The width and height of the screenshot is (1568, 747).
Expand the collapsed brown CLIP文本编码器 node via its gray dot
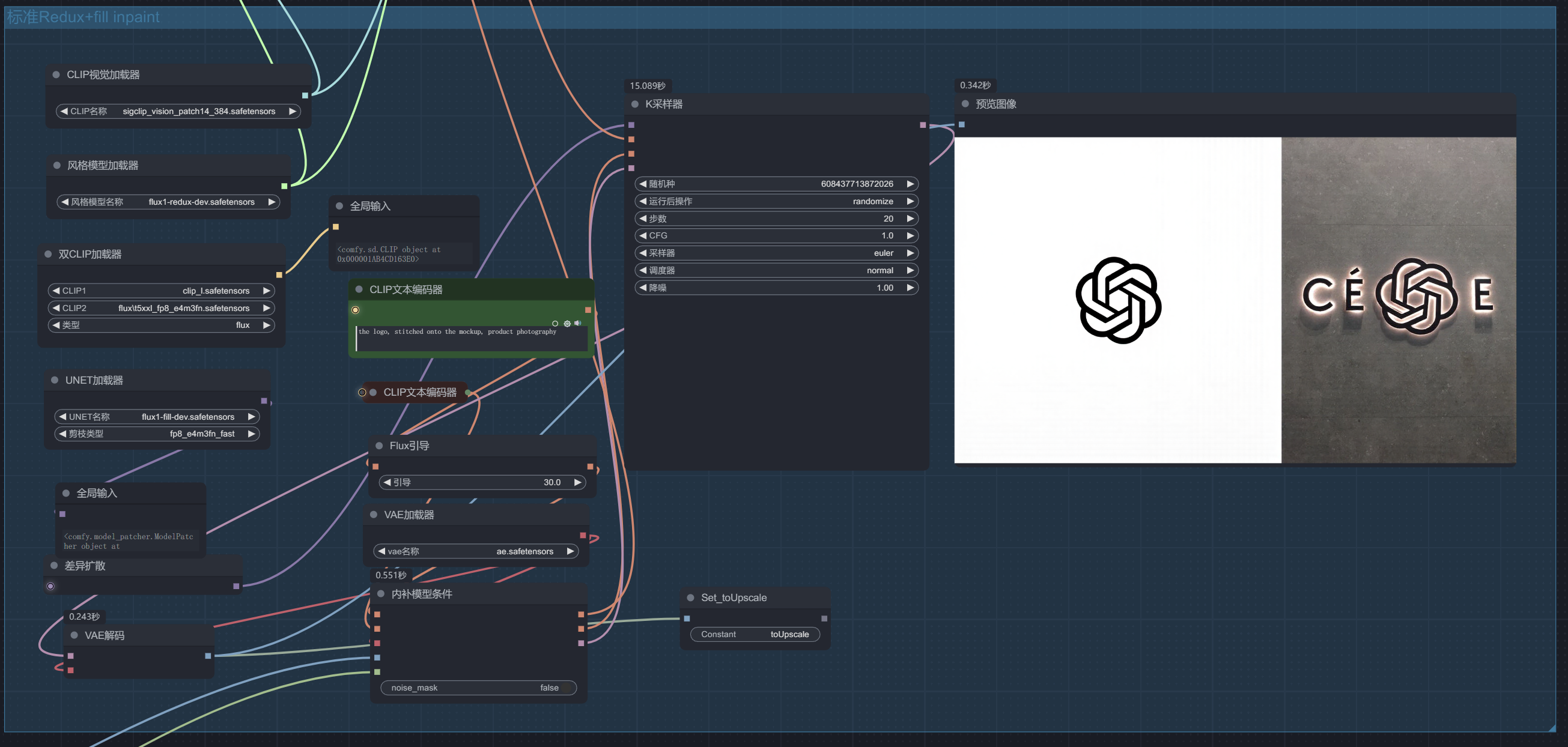pyautogui.click(x=373, y=392)
